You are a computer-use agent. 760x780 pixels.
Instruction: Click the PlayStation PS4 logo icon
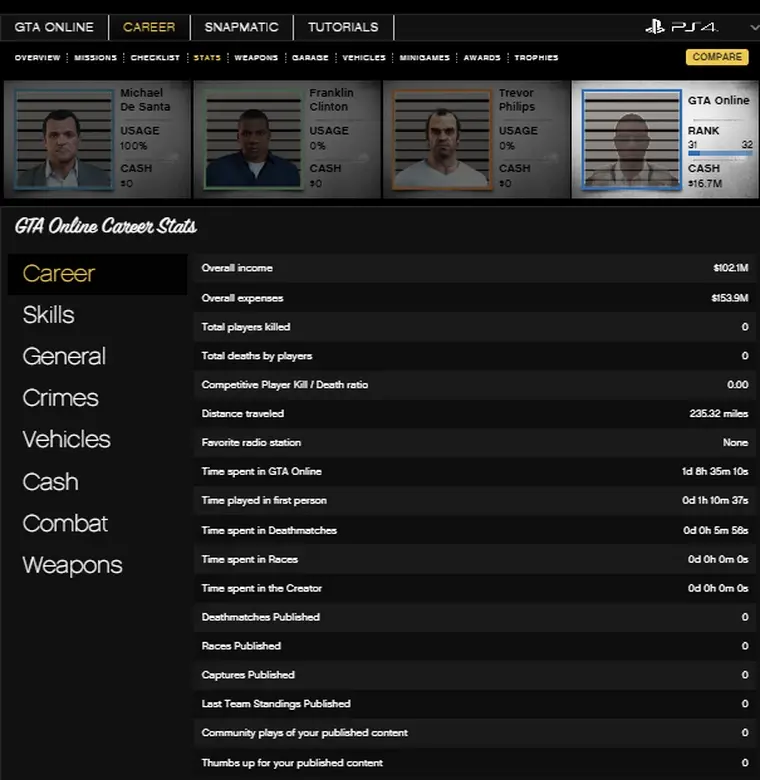coord(681,26)
